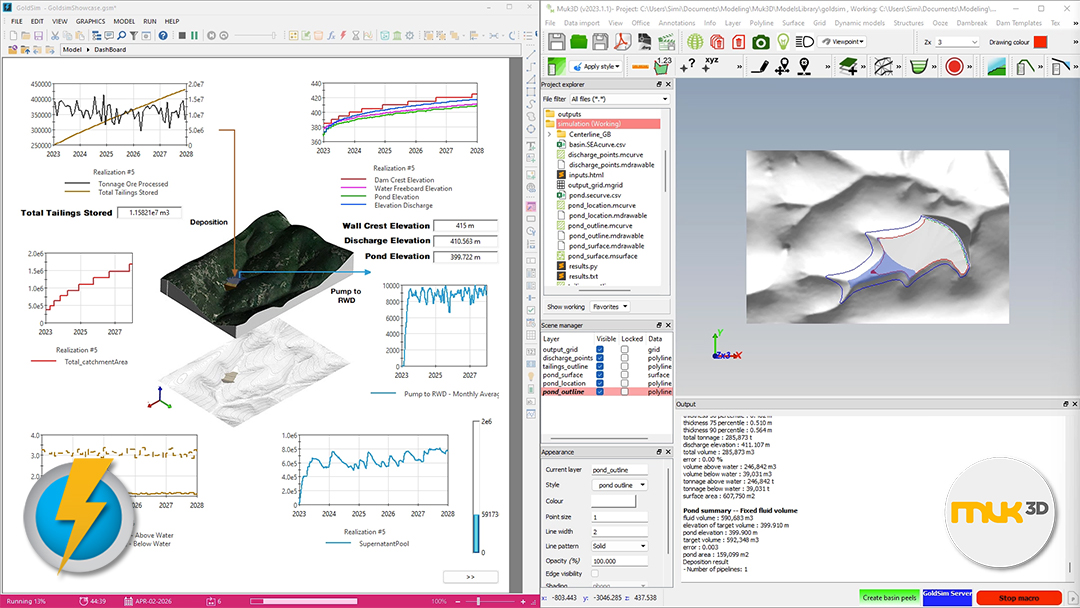The height and width of the screenshot is (608, 1080).
Task: Select the GPS location pin tool in Muk3D
Action: [x=804, y=65]
